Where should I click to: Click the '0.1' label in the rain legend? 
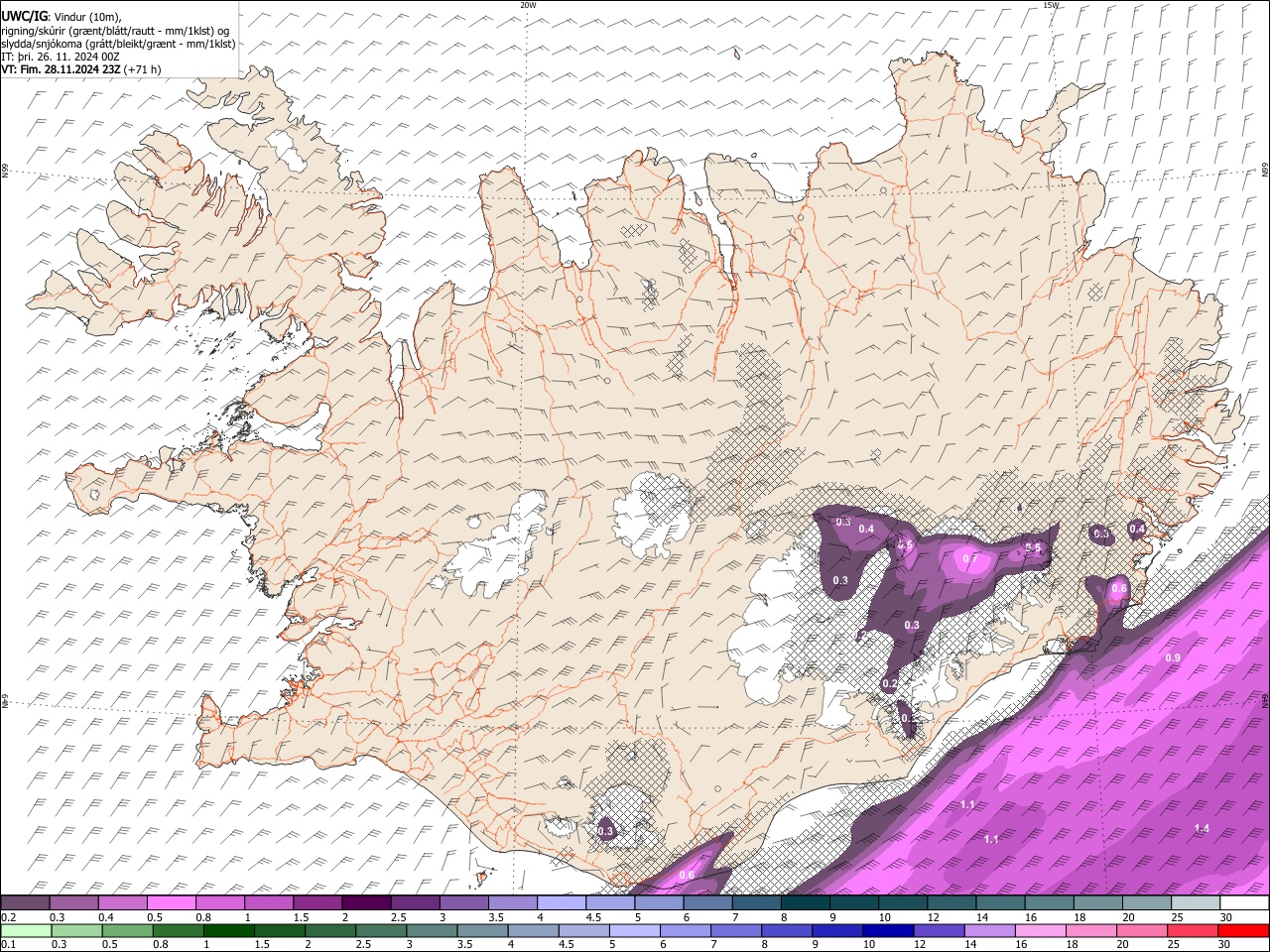(x=7, y=945)
